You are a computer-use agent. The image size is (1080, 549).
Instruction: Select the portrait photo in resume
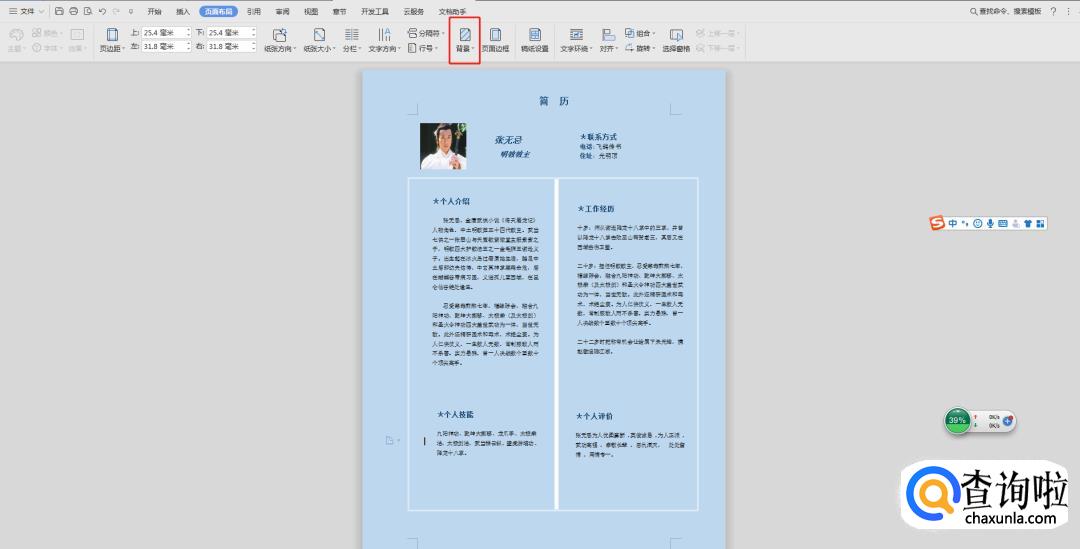pyautogui.click(x=443, y=146)
